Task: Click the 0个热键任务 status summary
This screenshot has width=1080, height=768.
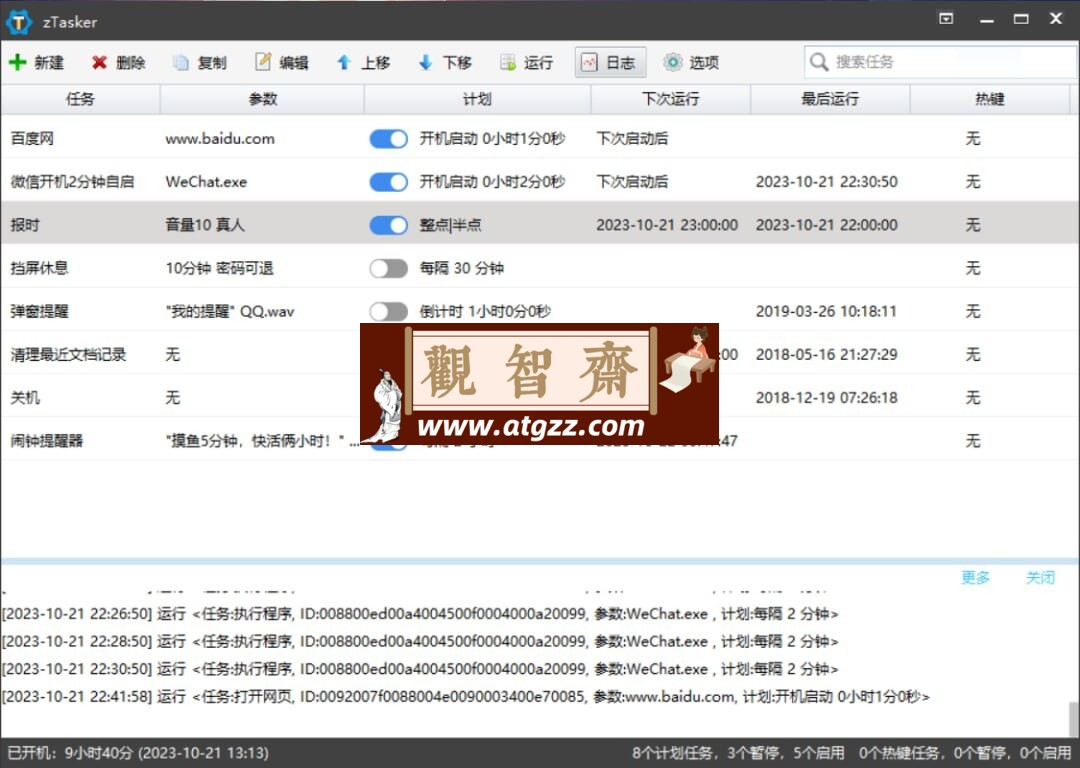Action: (x=965, y=753)
